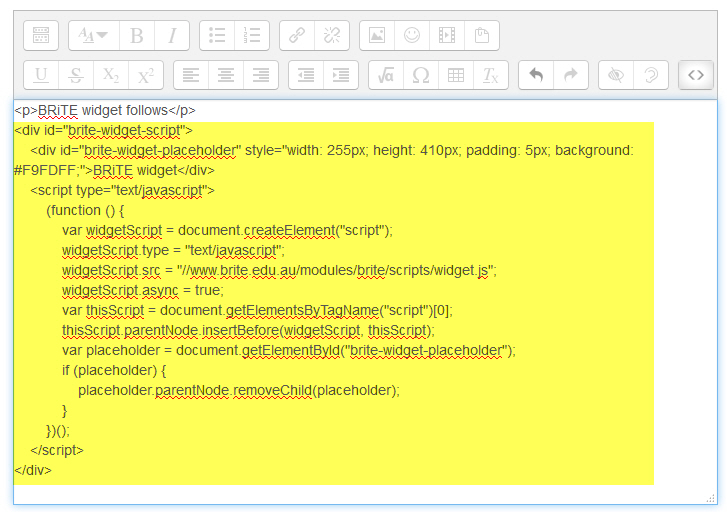Align text to the right
The height and width of the screenshot is (512, 727).
coord(261,75)
